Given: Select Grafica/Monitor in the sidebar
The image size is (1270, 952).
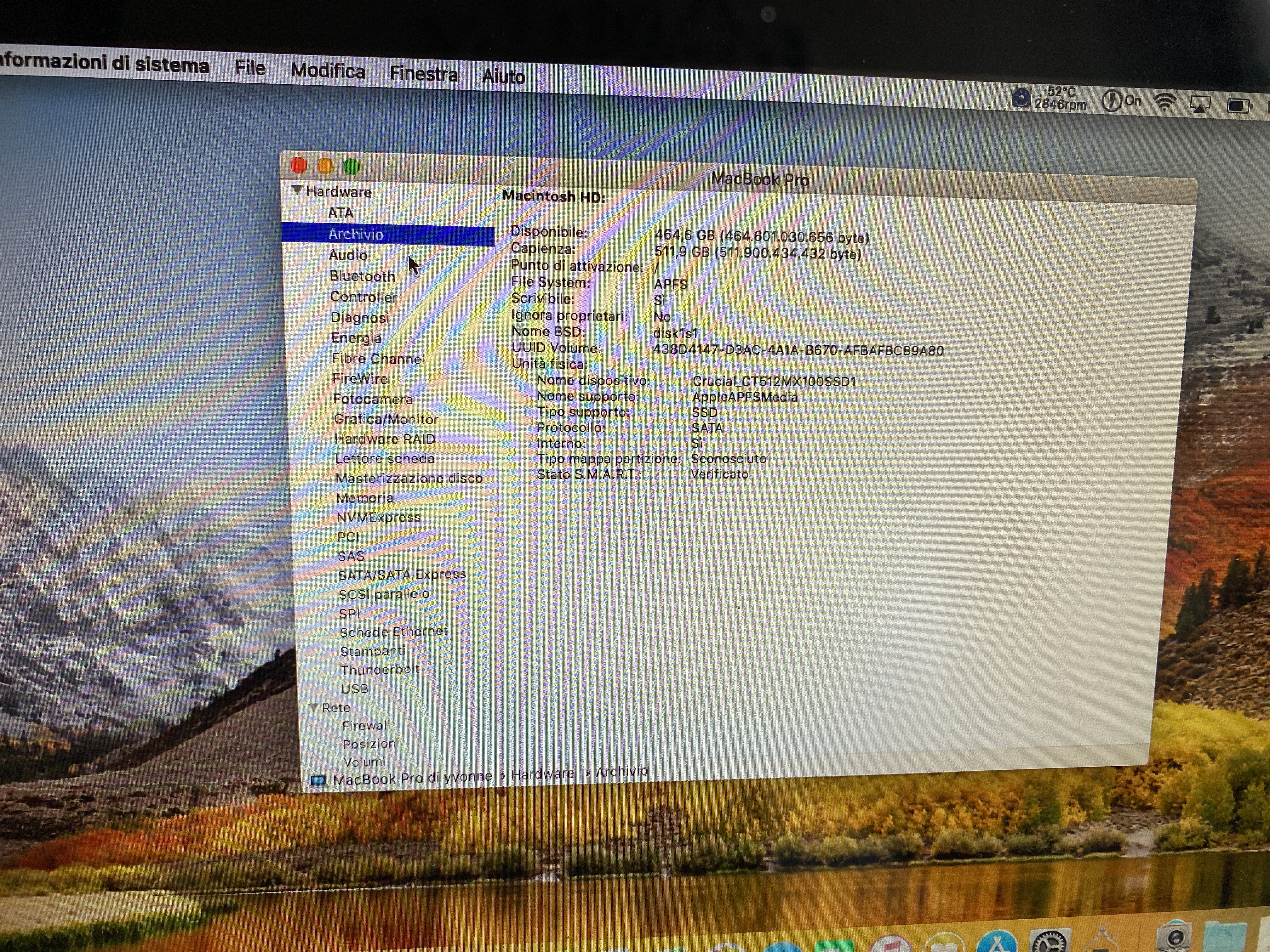Looking at the screenshot, I should tap(386, 419).
